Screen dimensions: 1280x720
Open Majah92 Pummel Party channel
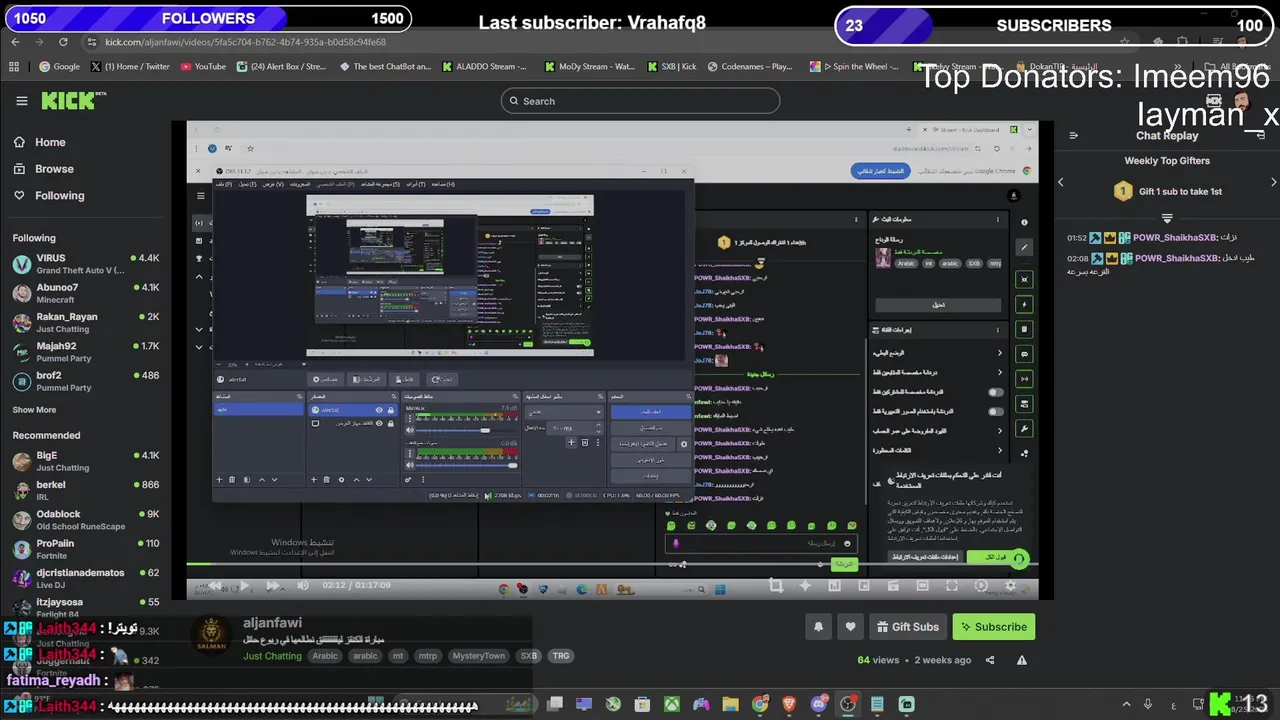pos(88,352)
